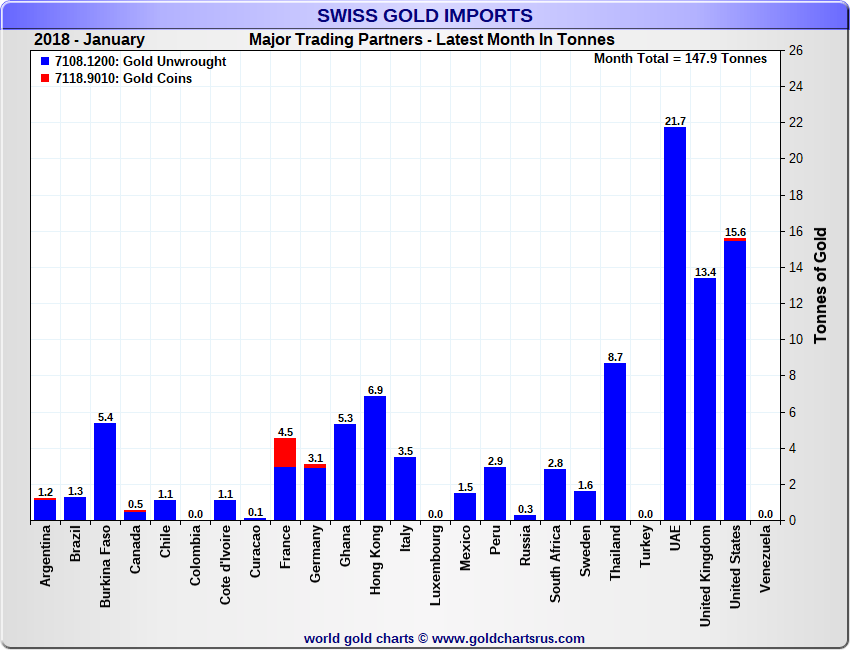Click the 2018 - January date label
850x650 pixels.
(x=89, y=40)
